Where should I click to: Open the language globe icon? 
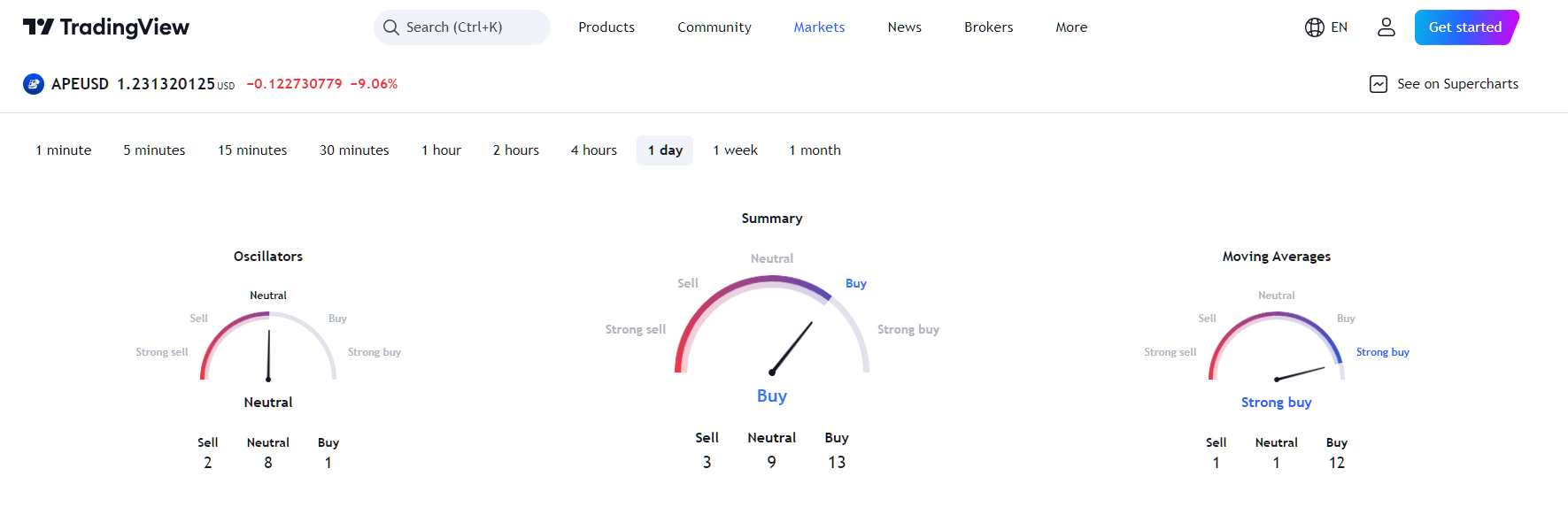tap(1315, 27)
